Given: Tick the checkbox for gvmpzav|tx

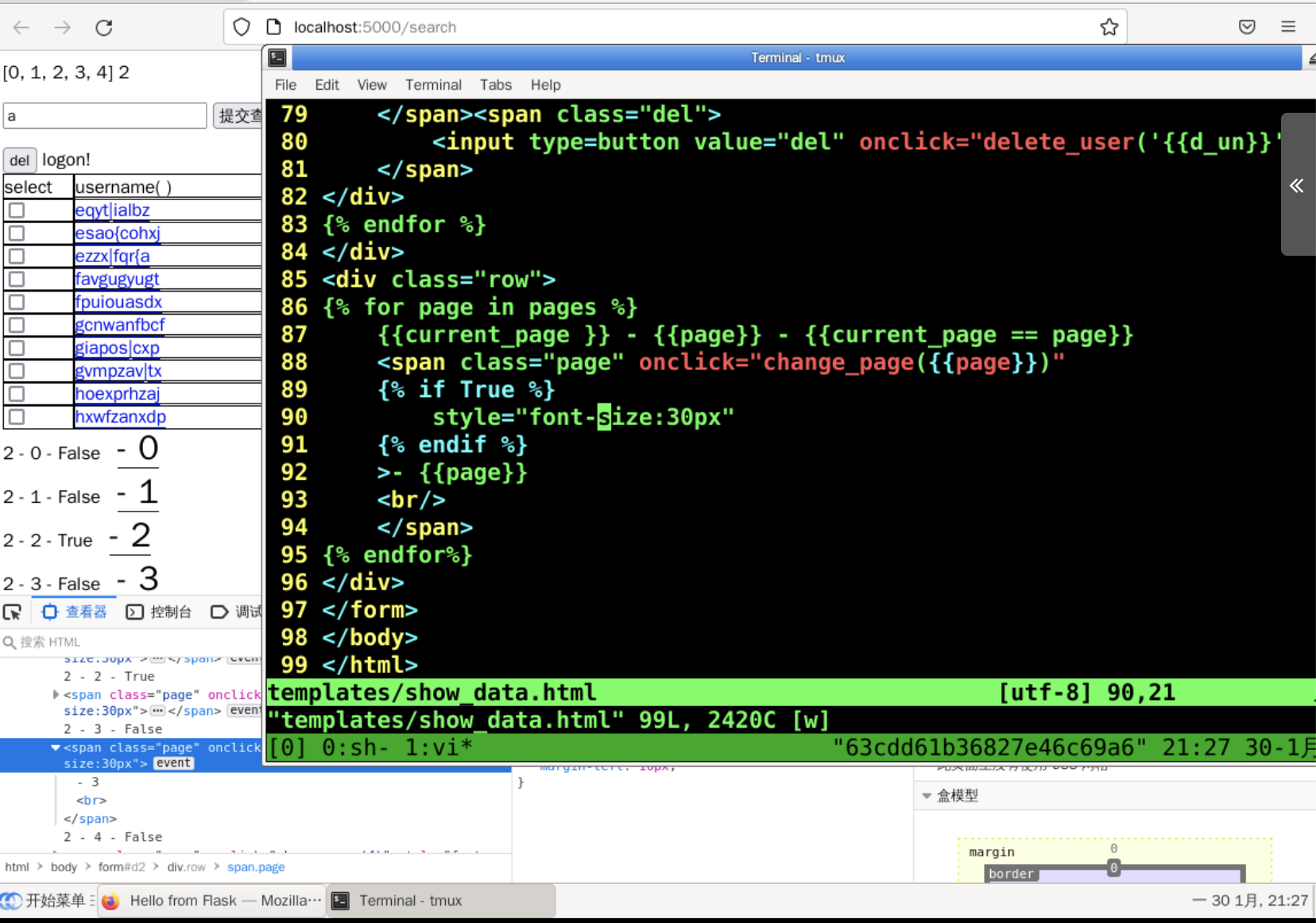Looking at the screenshot, I should pos(17,371).
